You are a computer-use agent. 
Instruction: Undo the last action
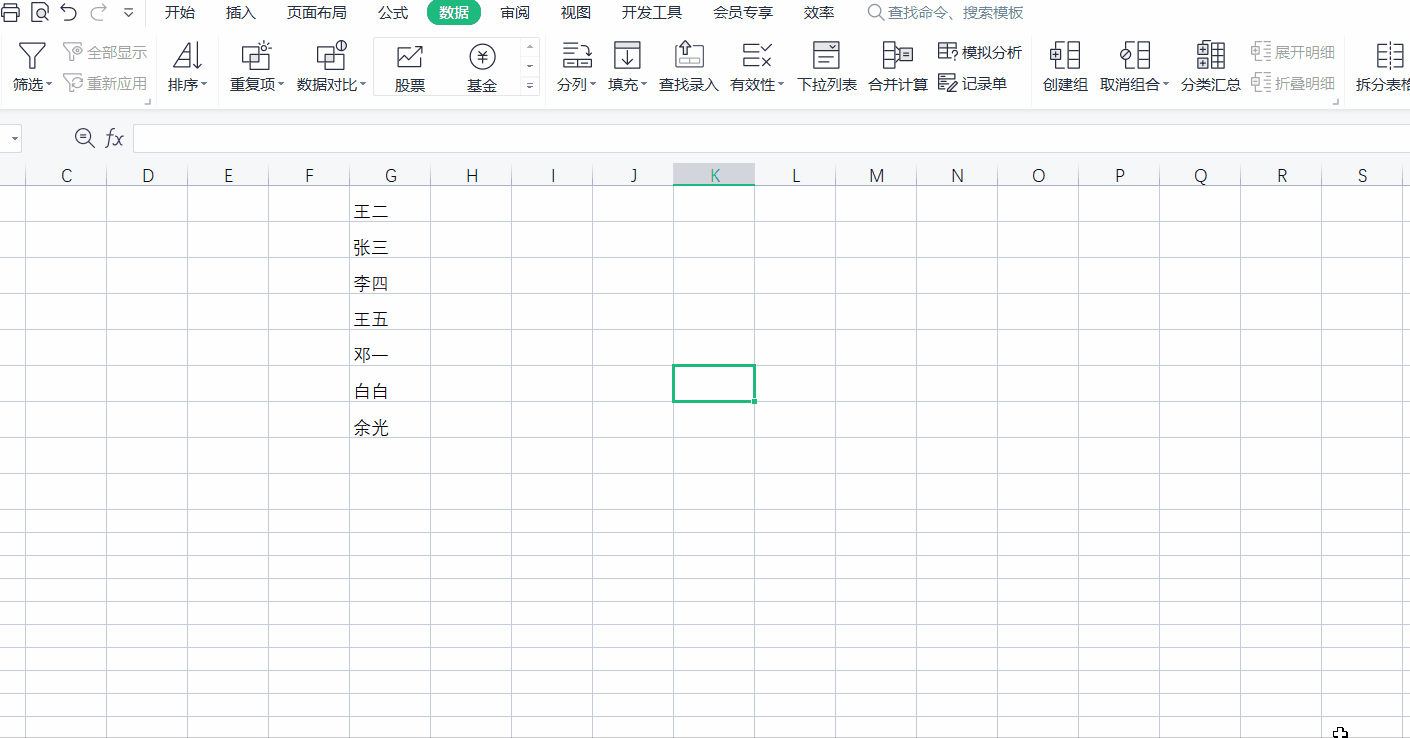68,13
